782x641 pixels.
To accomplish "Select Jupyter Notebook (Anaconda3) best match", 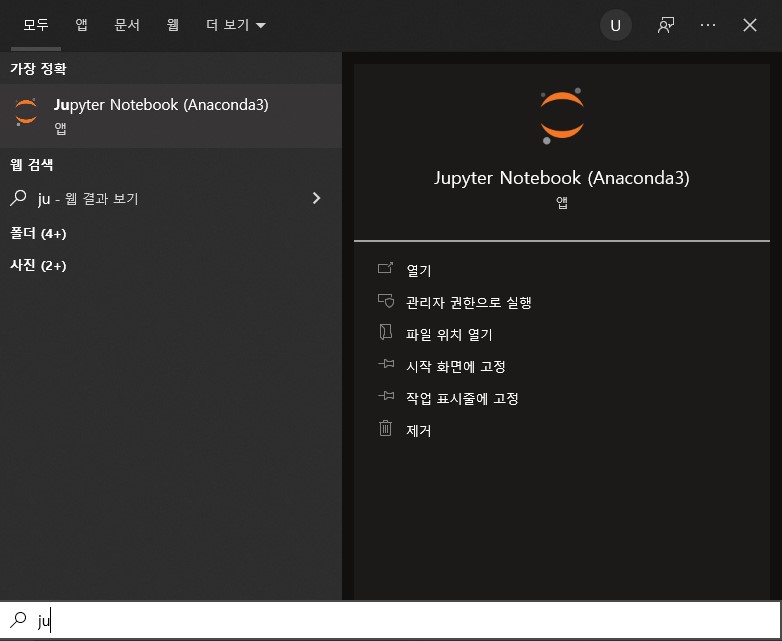I will click(x=171, y=116).
